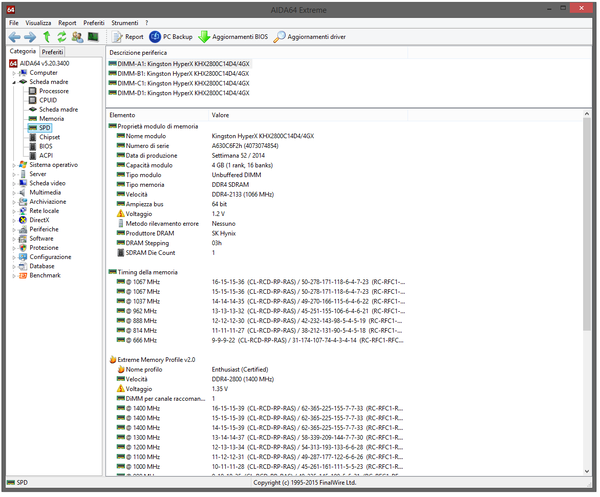
Task: Expand the Multimedia tree node
Action: point(13,193)
